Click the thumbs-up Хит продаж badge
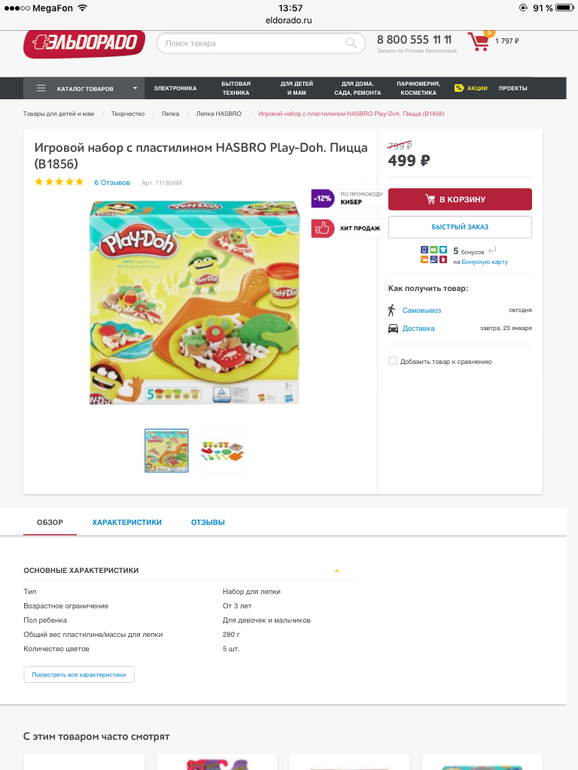The height and width of the screenshot is (770, 578). (322, 228)
